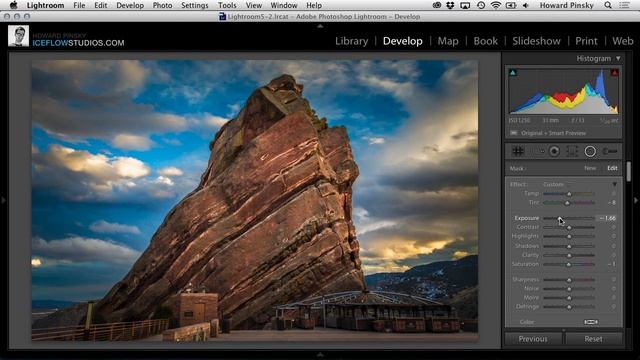Image resolution: width=640 pixels, height=360 pixels.
Task: Click the Saturation value field
Action: (x=611, y=264)
